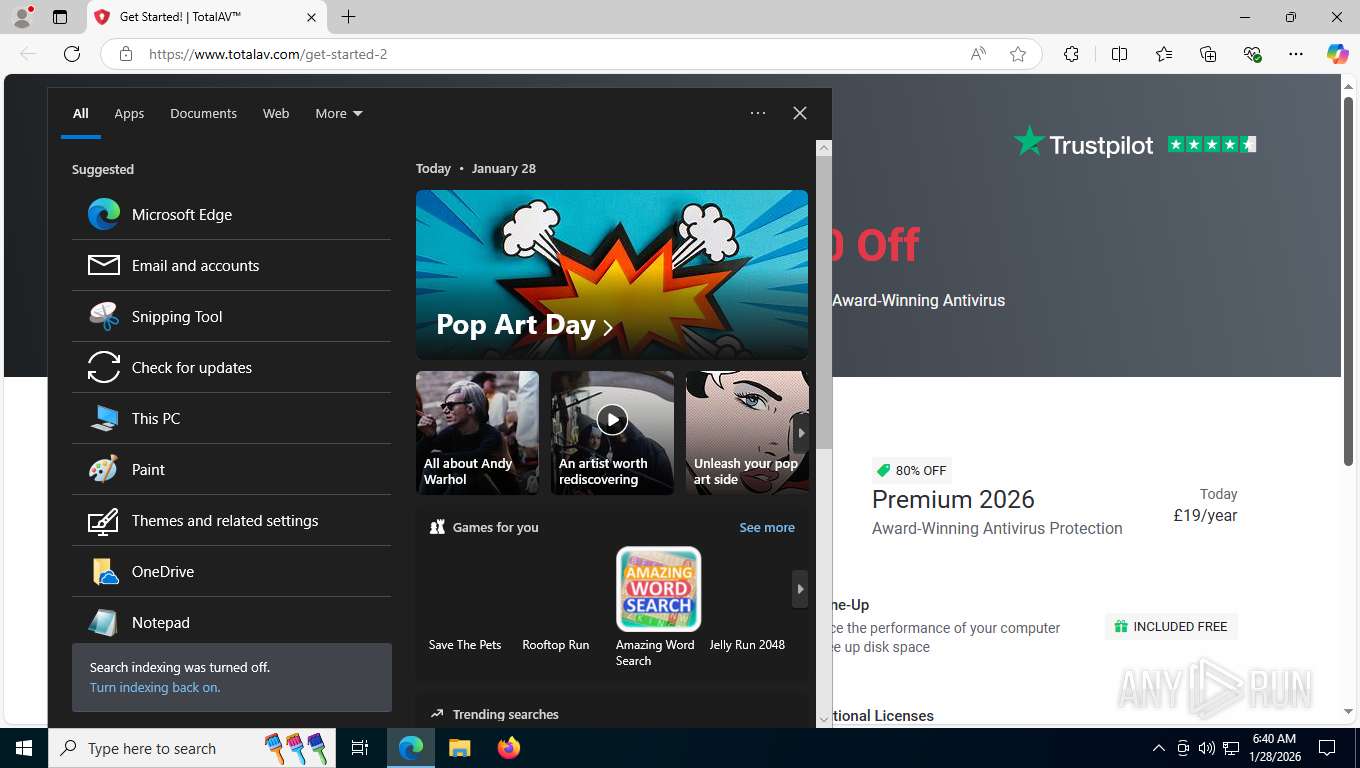Open OneDrive from suggestions
1360x768 pixels.
[231, 571]
